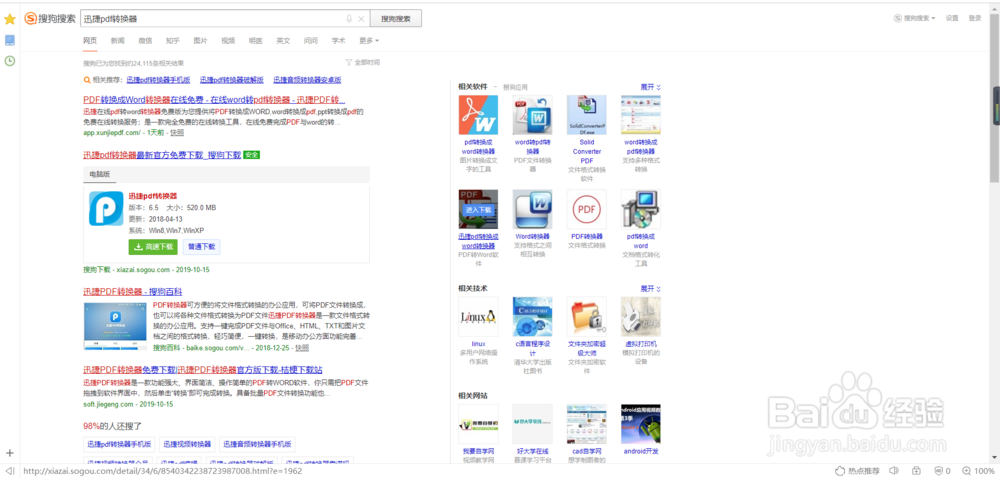Open the cad自学网 site thumbnail

click(587, 424)
